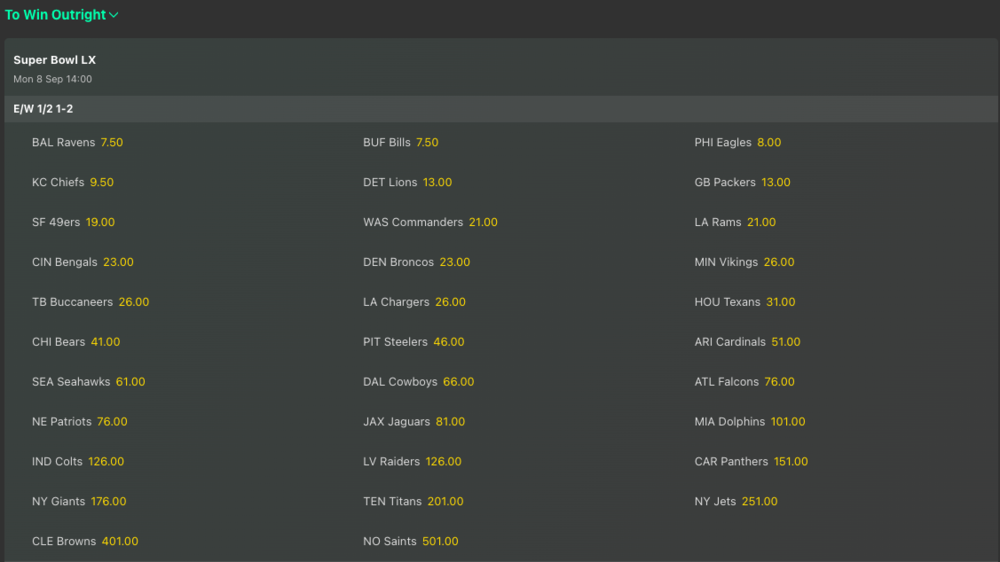Select DET Lions at 13.00
The image size is (1000, 562).
pos(407,182)
